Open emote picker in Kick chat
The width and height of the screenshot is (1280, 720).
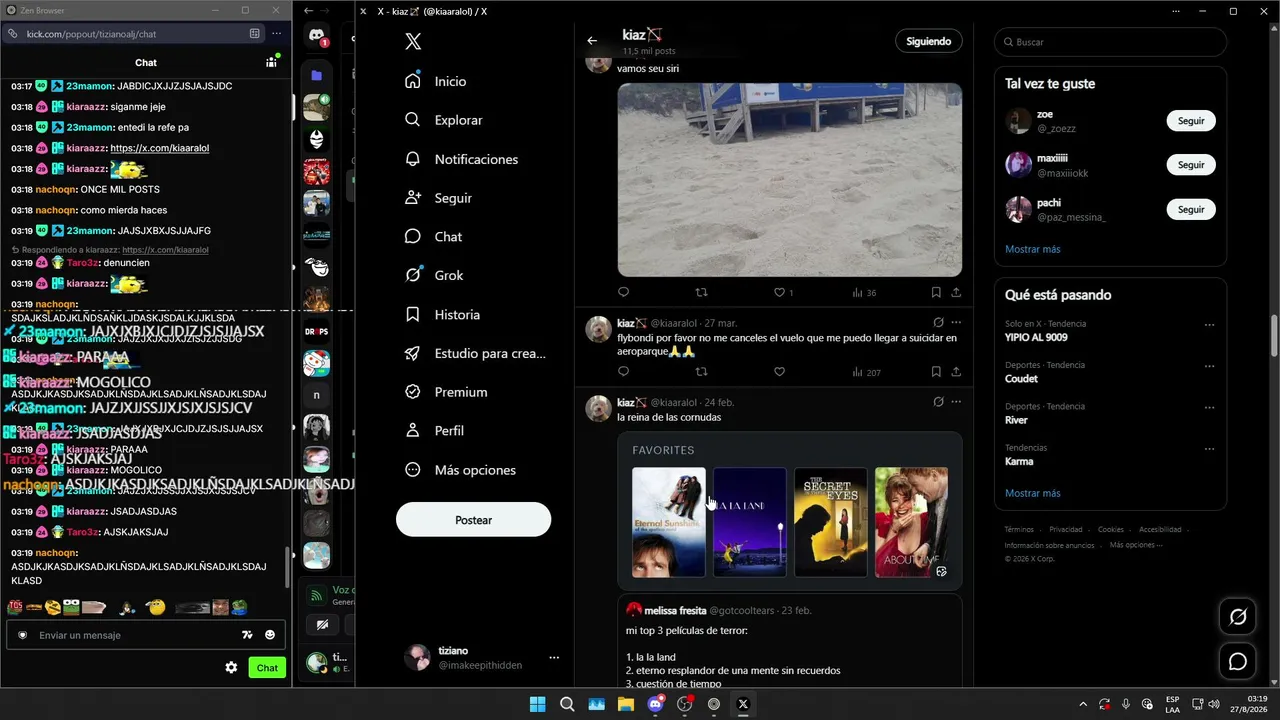pyautogui.click(x=270, y=635)
